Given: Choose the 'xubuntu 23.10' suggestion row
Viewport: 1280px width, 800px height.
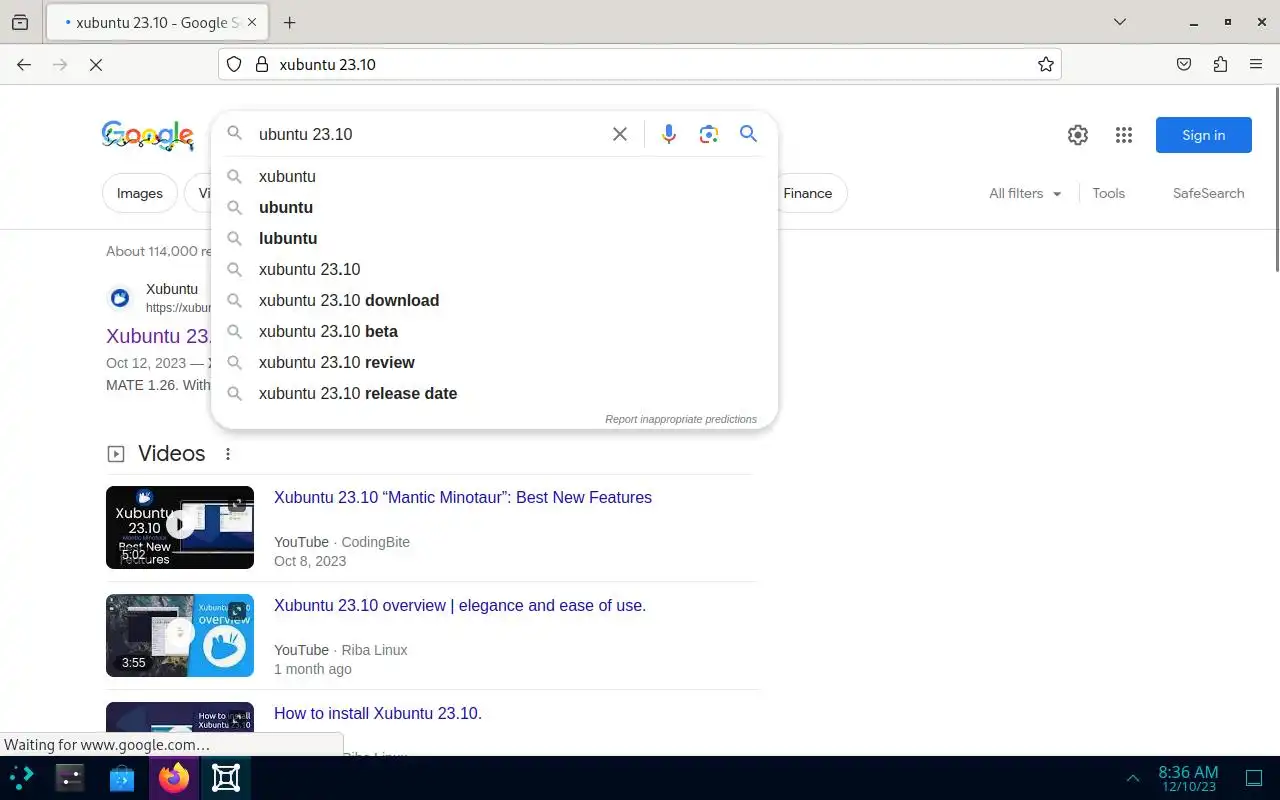Looking at the screenshot, I should (495, 269).
